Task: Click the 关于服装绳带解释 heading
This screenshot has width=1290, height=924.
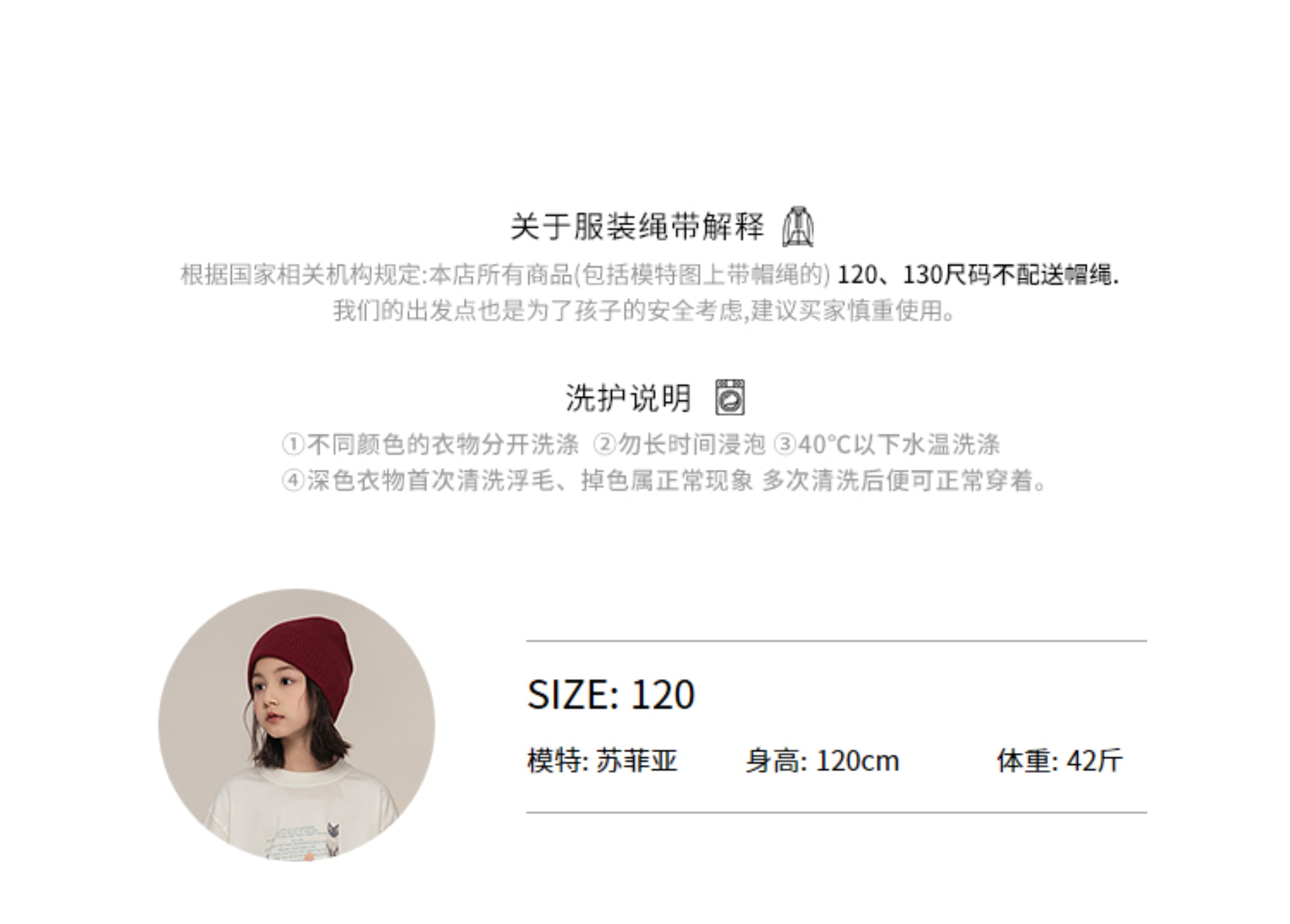Action: [x=637, y=226]
